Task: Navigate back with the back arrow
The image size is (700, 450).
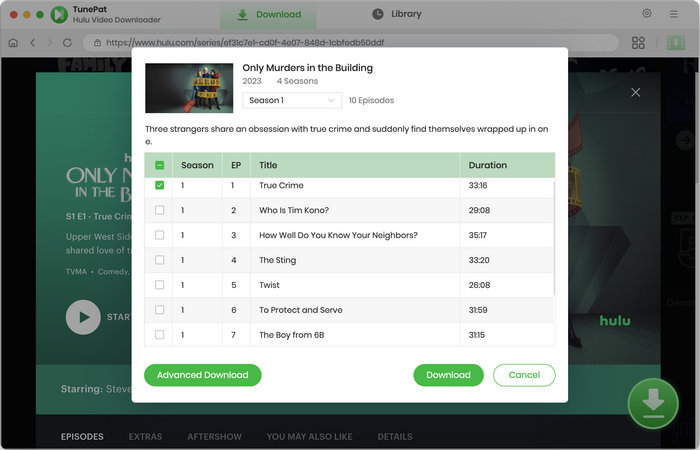Action: (33, 42)
